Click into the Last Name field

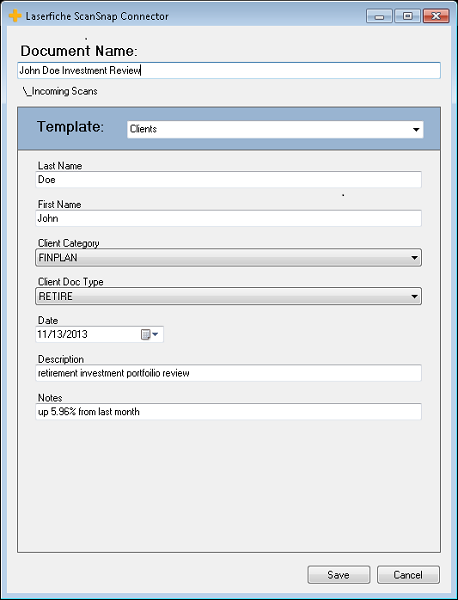(228, 179)
